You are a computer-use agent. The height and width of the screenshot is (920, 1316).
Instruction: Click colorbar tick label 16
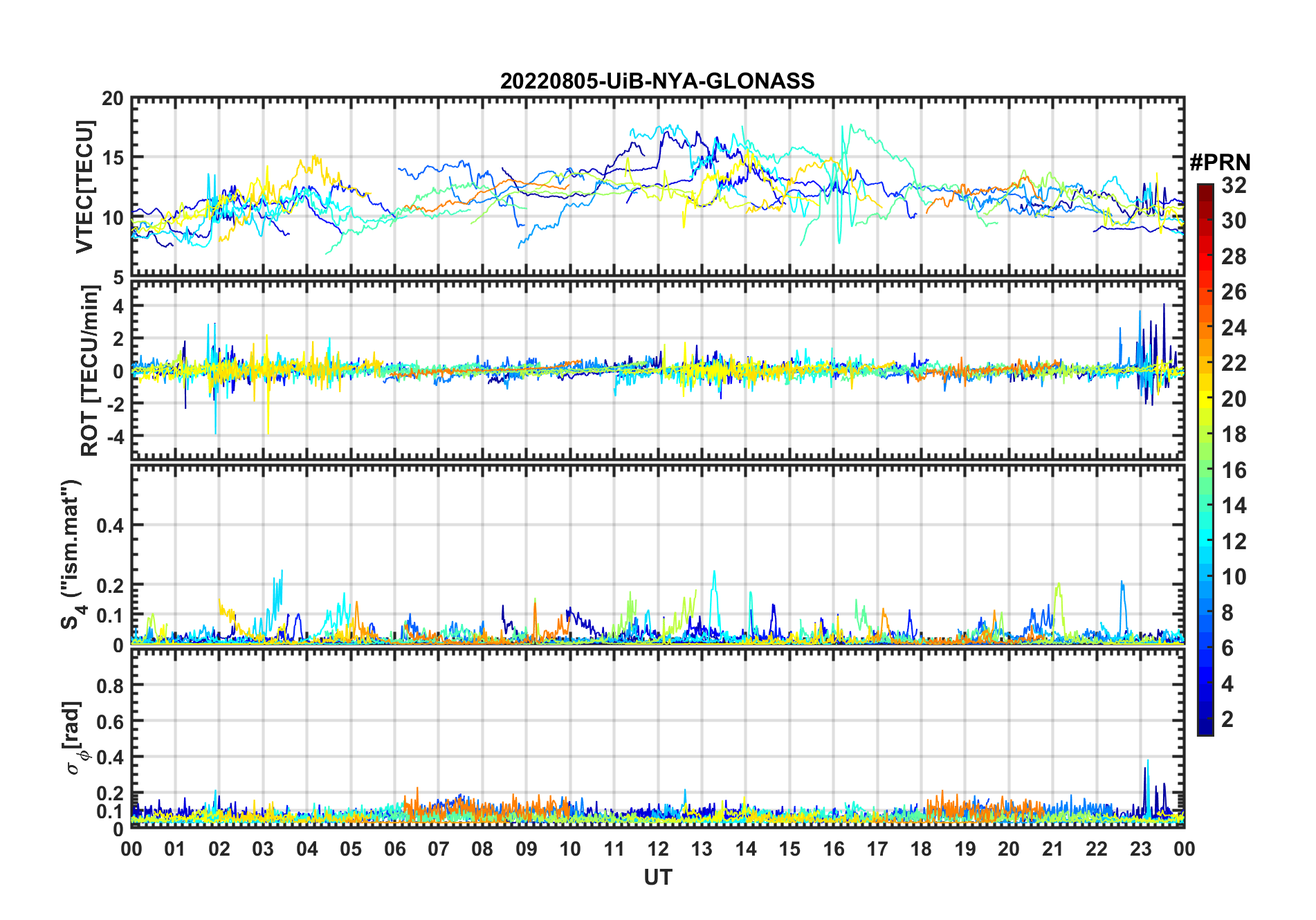coord(1233,471)
